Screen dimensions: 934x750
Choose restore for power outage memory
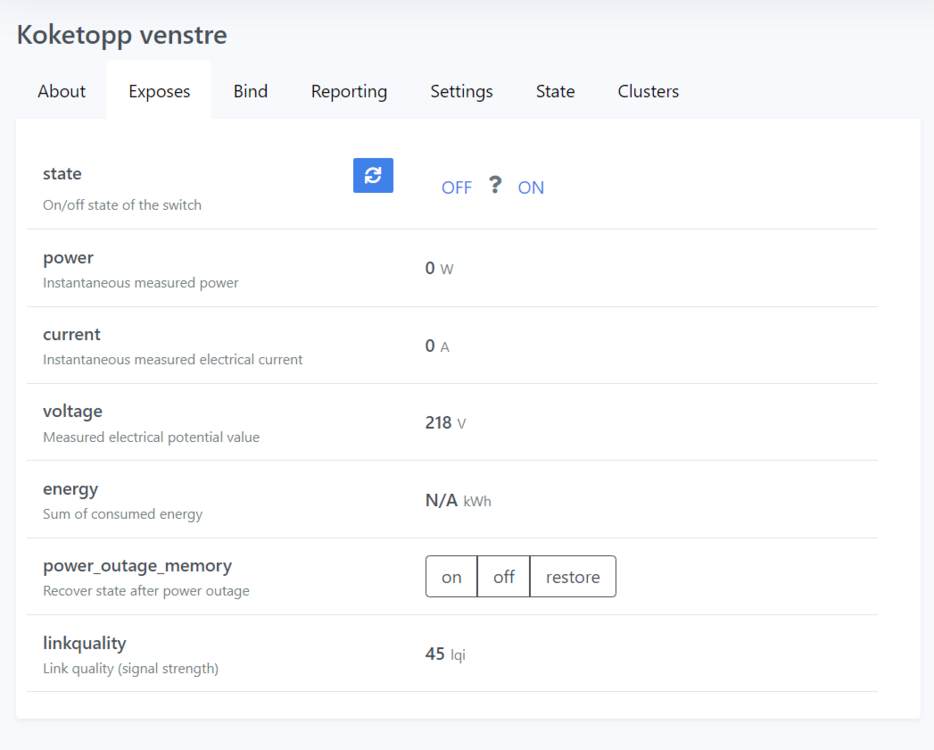tap(573, 577)
